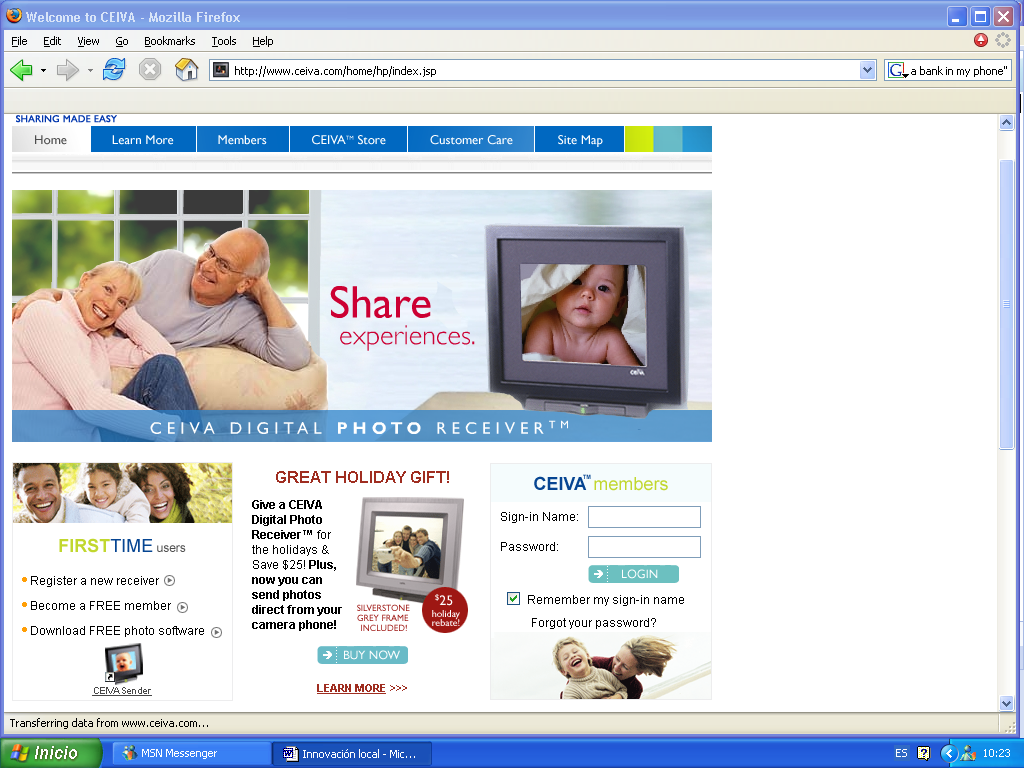Click 'Forgot your password?' link
Screen dimensions: 1024x768
pos(594,623)
